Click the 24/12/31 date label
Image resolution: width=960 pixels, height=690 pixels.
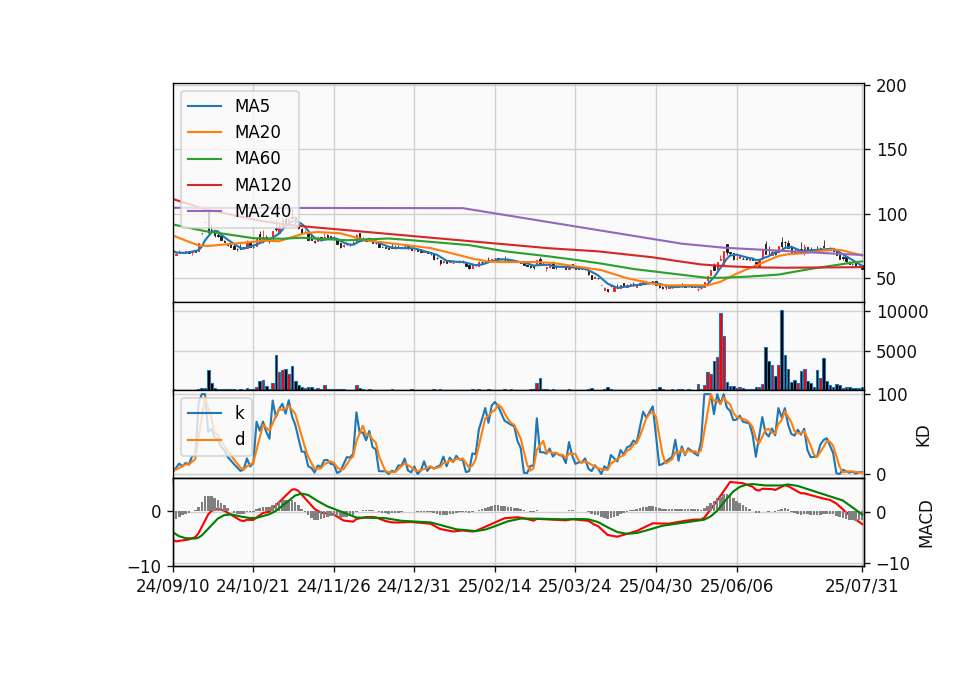[414, 586]
